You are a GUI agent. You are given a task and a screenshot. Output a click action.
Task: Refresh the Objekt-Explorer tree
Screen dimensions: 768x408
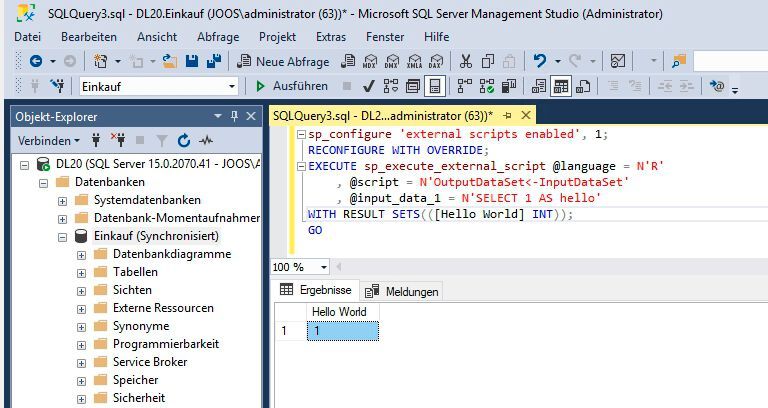click(x=184, y=141)
